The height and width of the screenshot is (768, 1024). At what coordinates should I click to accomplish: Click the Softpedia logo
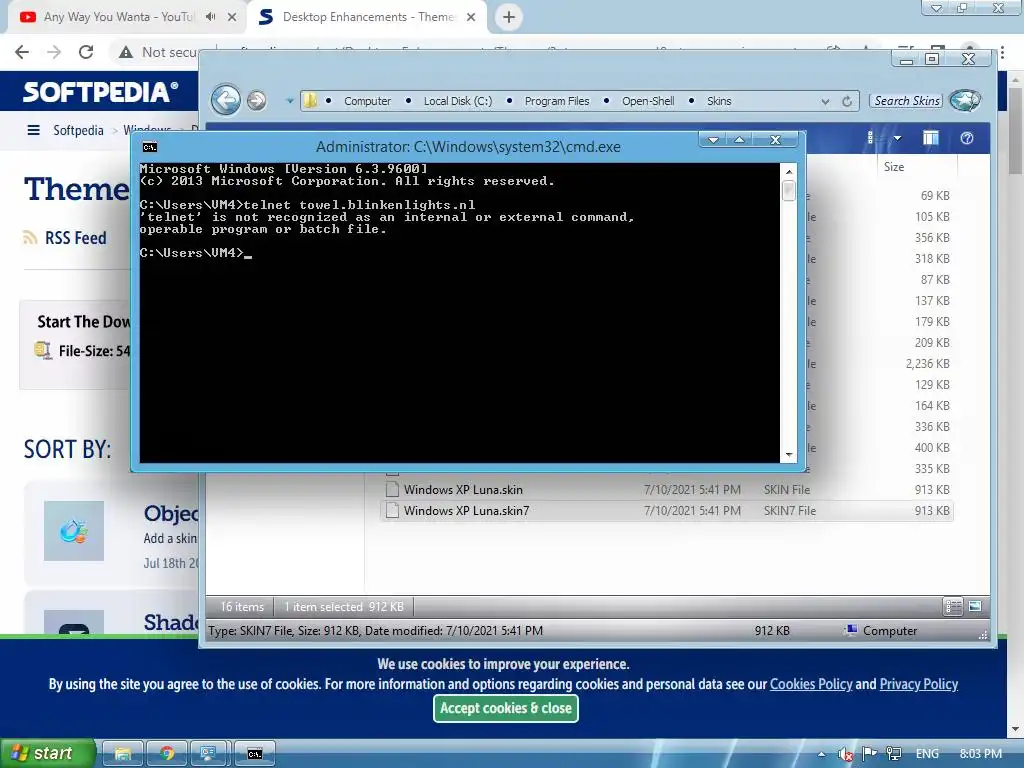100,91
